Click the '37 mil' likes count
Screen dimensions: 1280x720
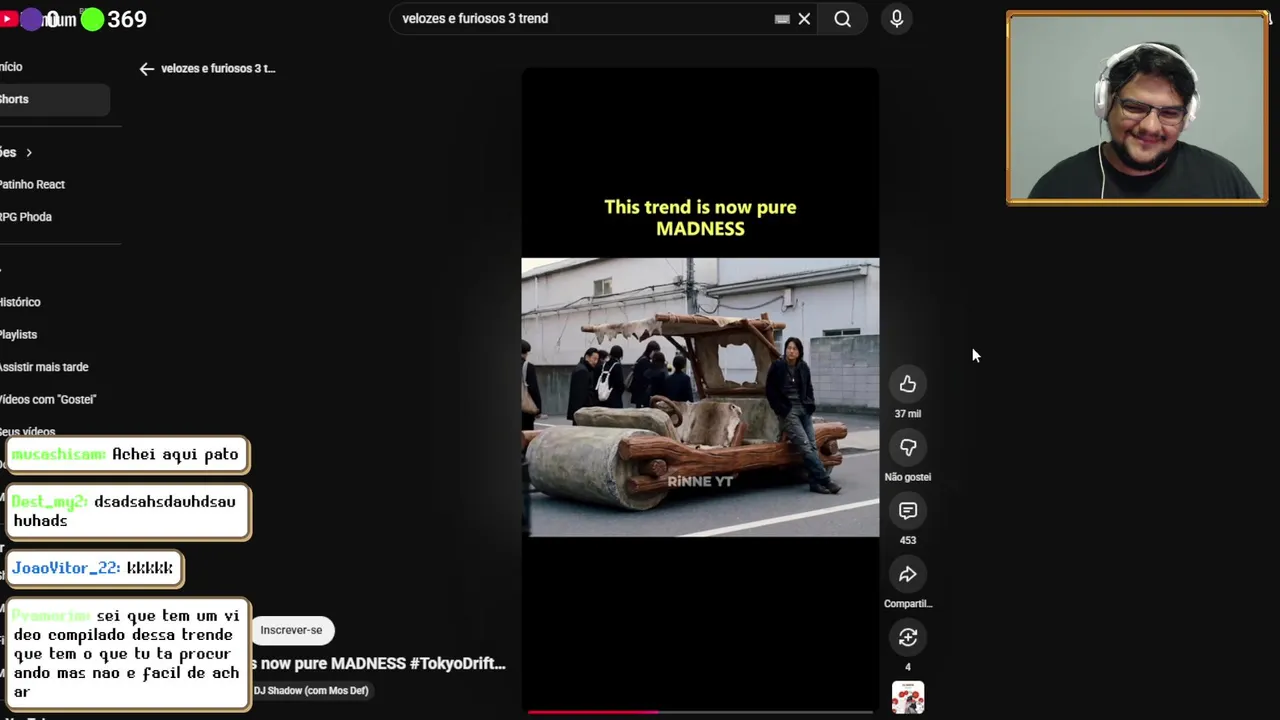[x=907, y=414]
